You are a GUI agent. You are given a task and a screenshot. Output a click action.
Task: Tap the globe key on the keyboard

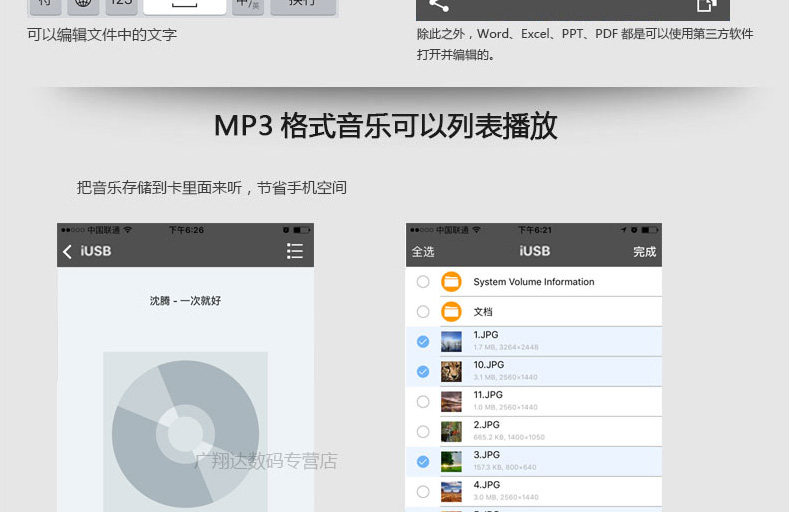(83, 4)
